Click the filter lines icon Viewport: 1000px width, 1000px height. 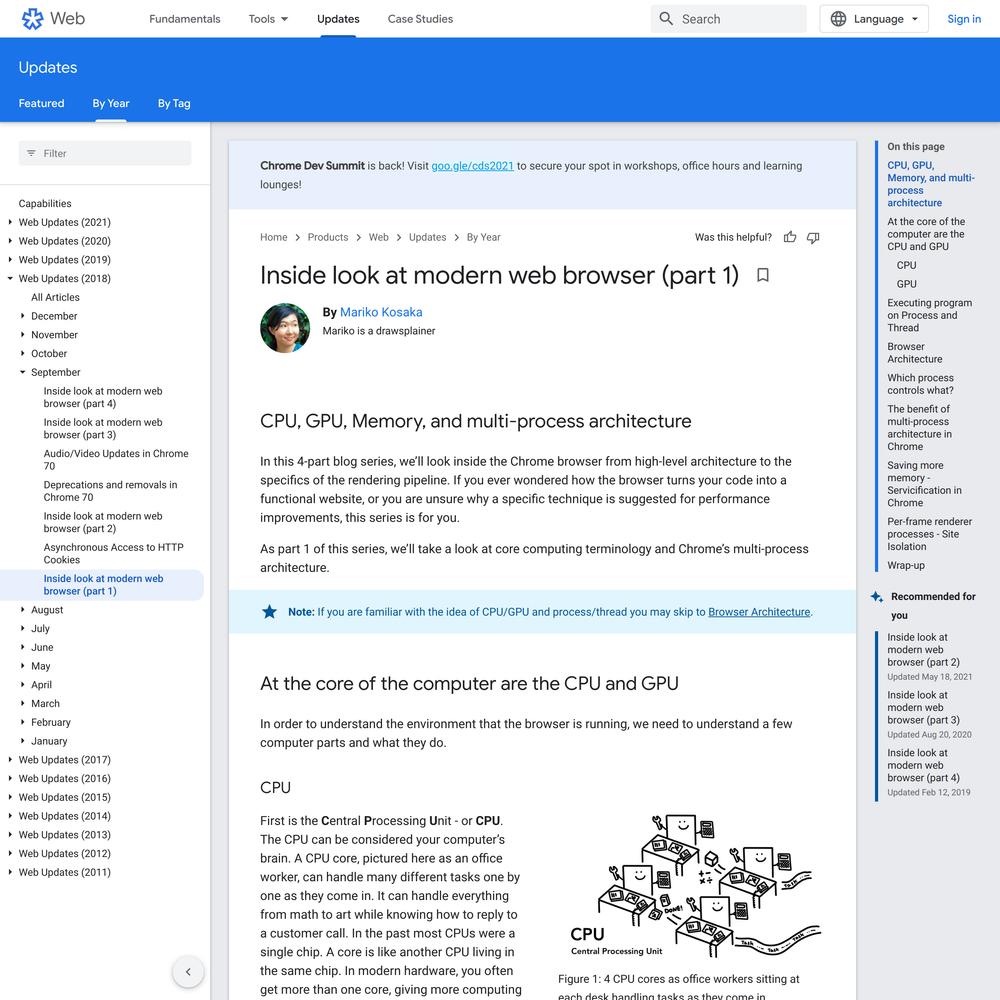point(31,153)
